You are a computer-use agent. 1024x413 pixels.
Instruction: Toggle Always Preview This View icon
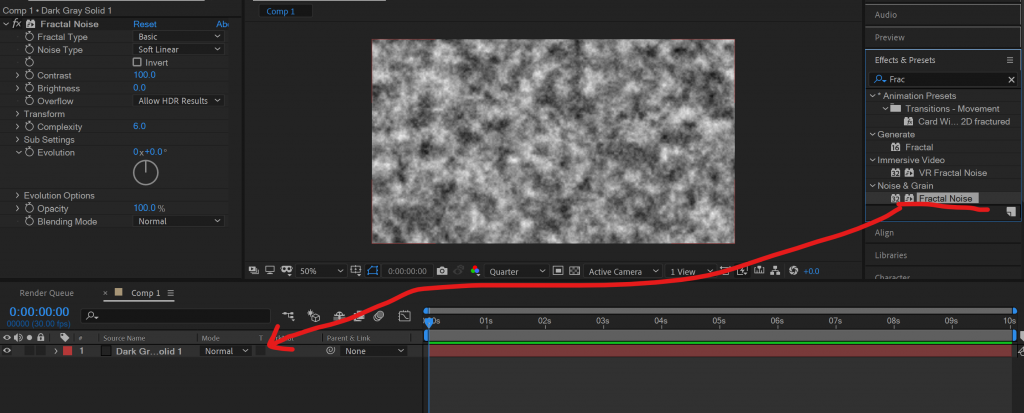coord(253,271)
